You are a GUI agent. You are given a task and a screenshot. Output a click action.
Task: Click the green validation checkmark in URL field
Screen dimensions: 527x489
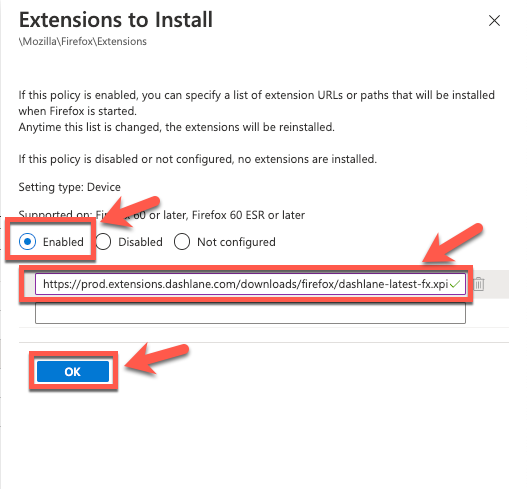click(x=455, y=284)
